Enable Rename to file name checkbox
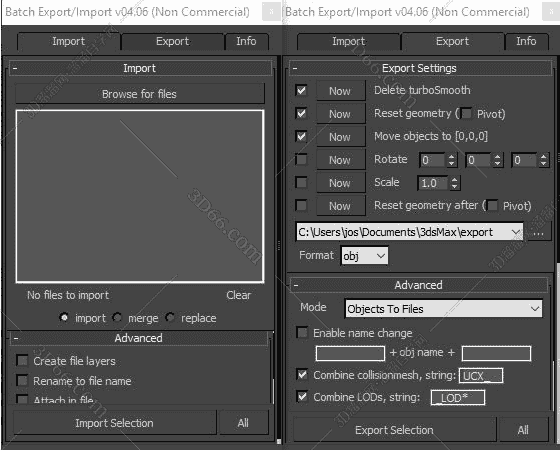Screen dimensions: 560x450 (x=22, y=380)
